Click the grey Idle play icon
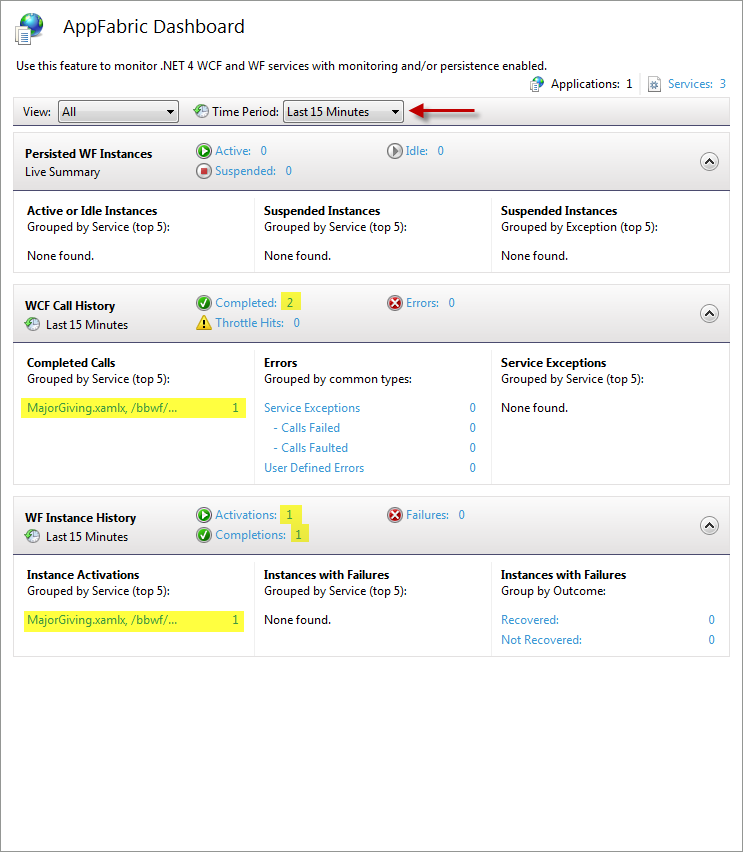 click(394, 151)
